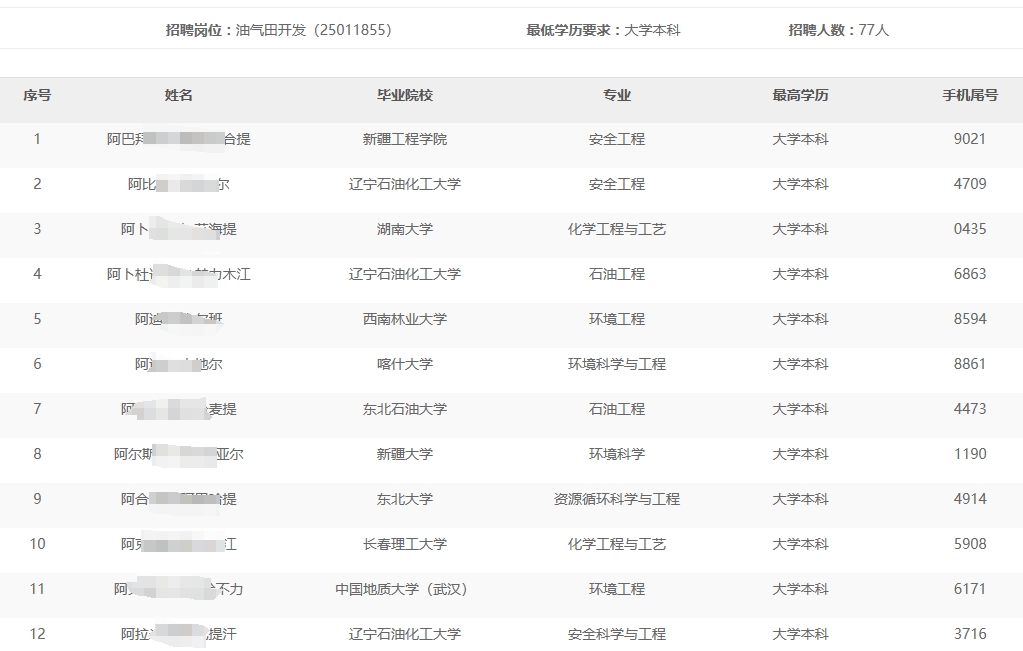Select the 最低学历要求 大学本科 label
Viewport: 1023px width, 651px height.
(x=603, y=30)
